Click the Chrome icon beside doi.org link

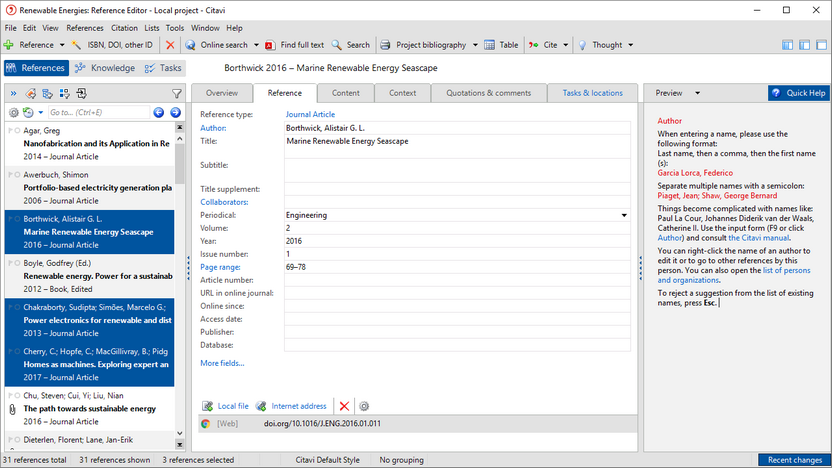(205, 424)
